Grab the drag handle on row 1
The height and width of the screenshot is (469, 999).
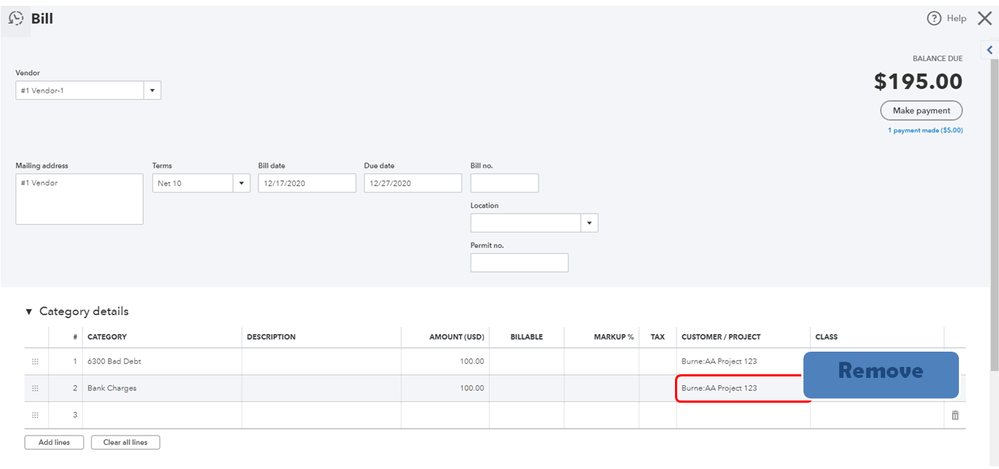(x=35, y=361)
